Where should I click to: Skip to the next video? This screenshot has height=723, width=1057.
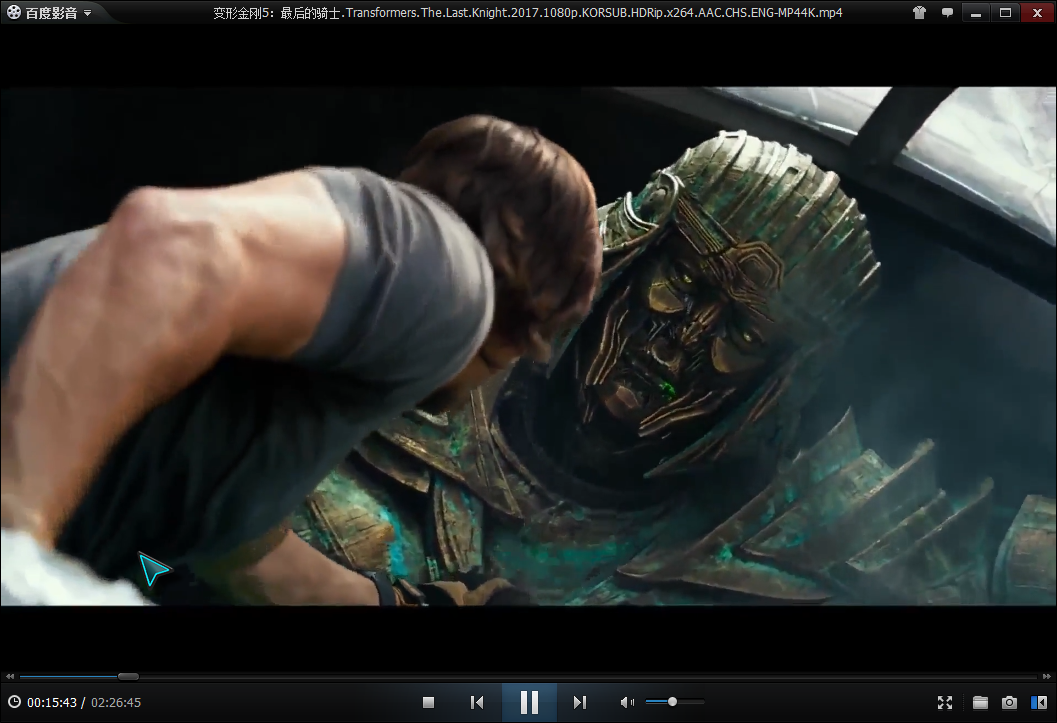(580, 702)
